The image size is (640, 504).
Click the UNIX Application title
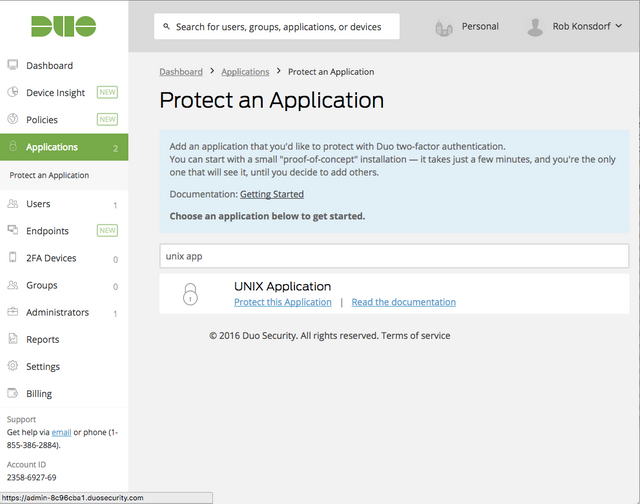(x=282, y=286)
